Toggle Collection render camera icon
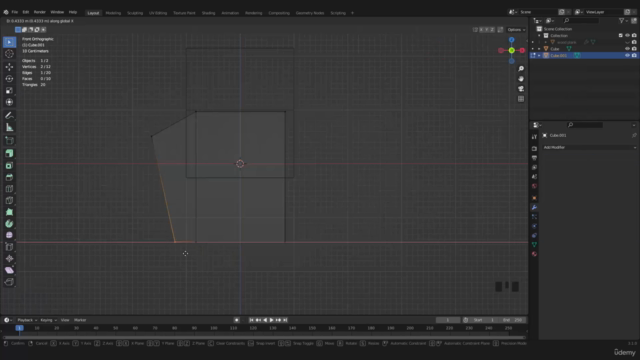This screenshot has width=640, height=360. point(634,36)
